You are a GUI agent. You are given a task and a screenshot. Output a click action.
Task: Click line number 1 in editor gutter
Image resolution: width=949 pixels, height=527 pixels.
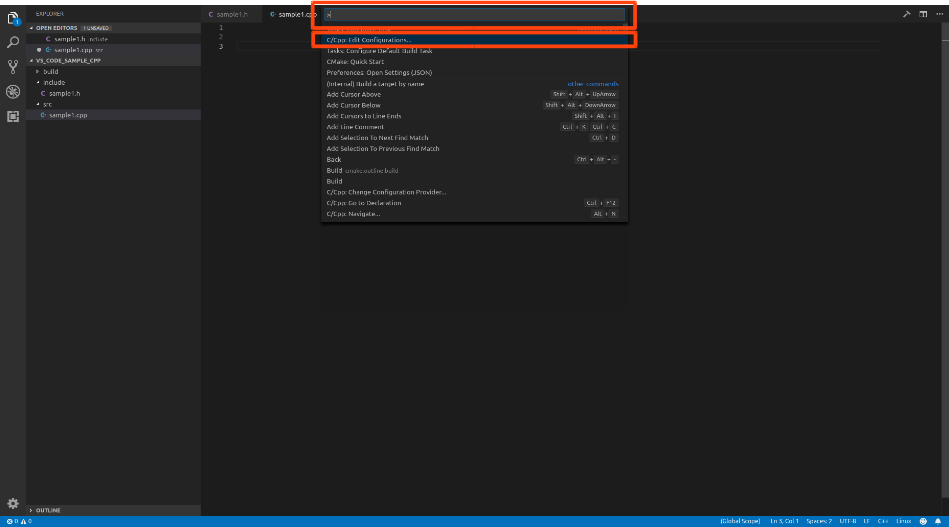coord(221,28)
